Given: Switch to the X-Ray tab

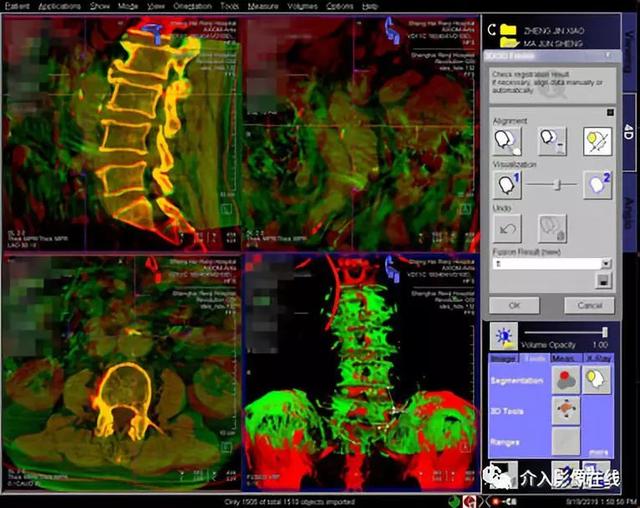Looking at the screenshot, I should pos(598,358).
